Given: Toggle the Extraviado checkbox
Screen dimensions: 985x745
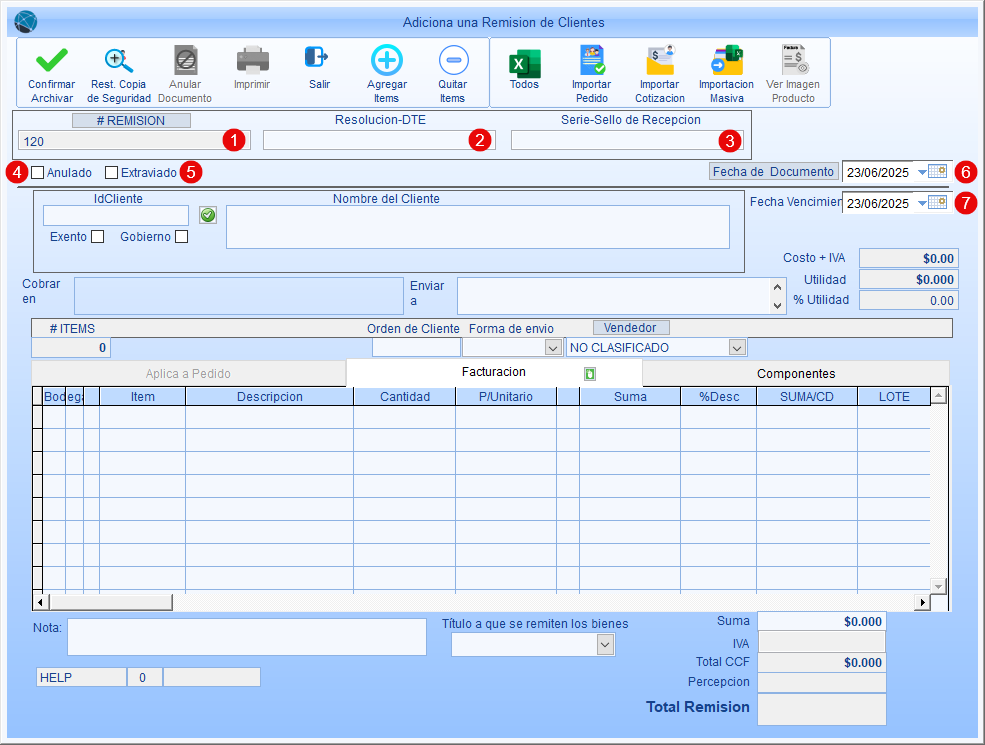Looking at the screenshot, I should (112, 172).
